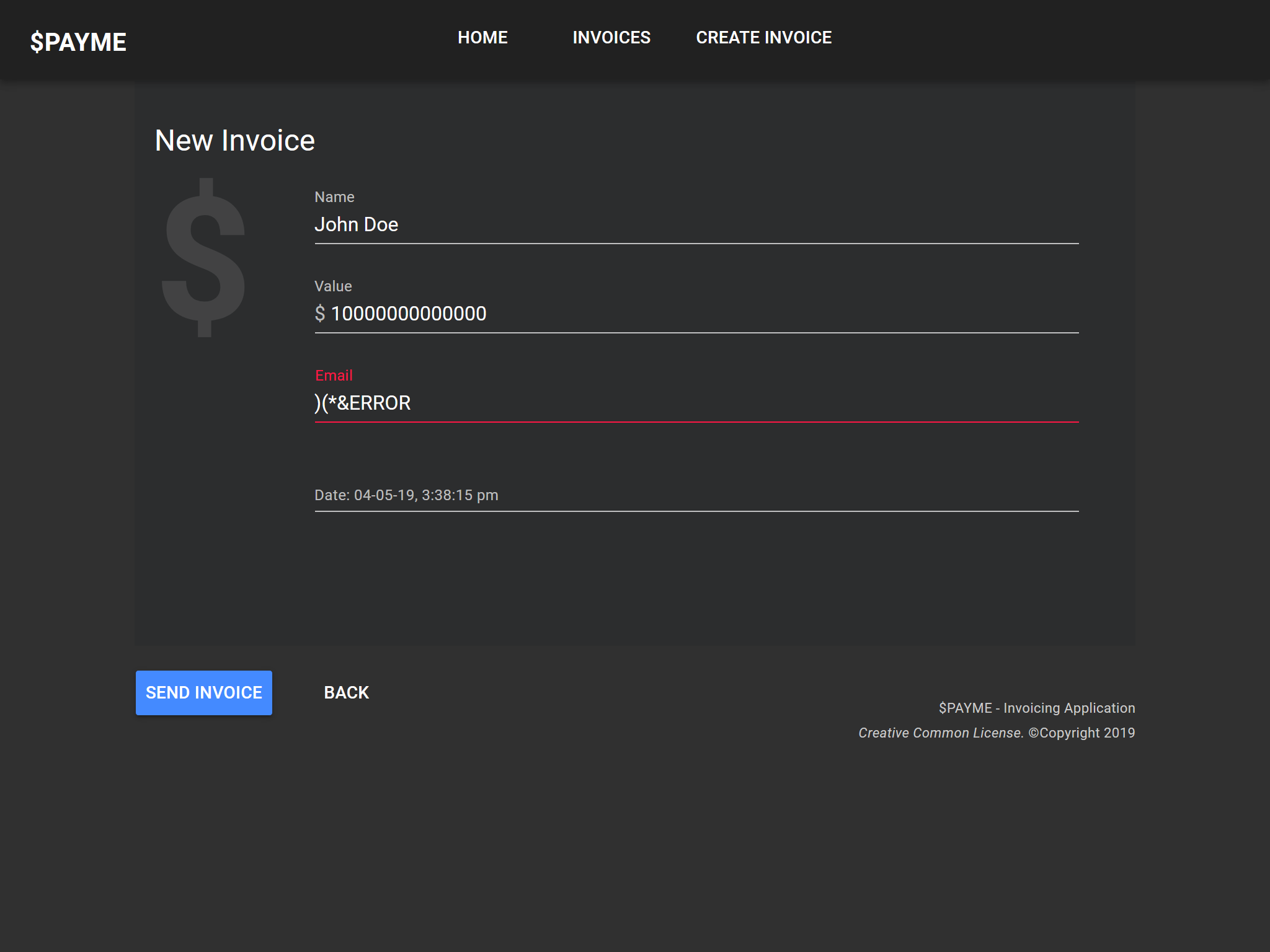
Task: Click the $PAYME - Invoicing Application footer text
Action: (x=1036, y=708)
